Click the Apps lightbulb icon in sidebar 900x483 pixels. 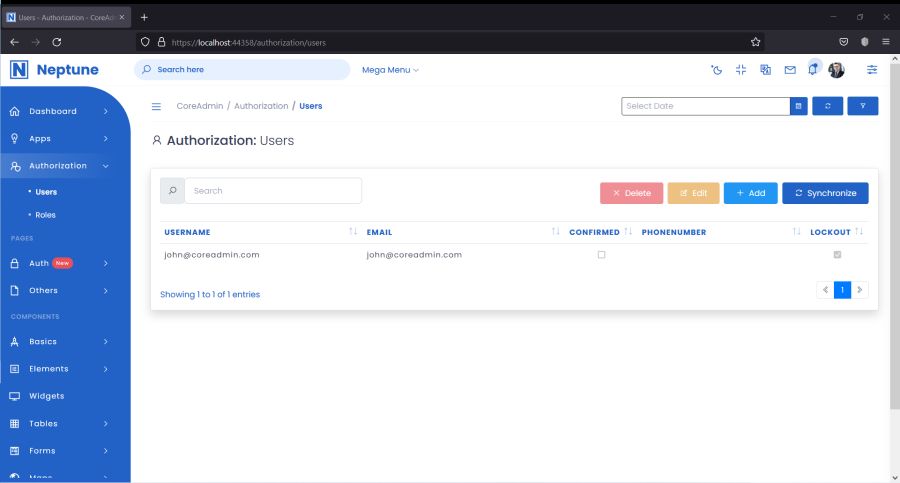[15, 138]
